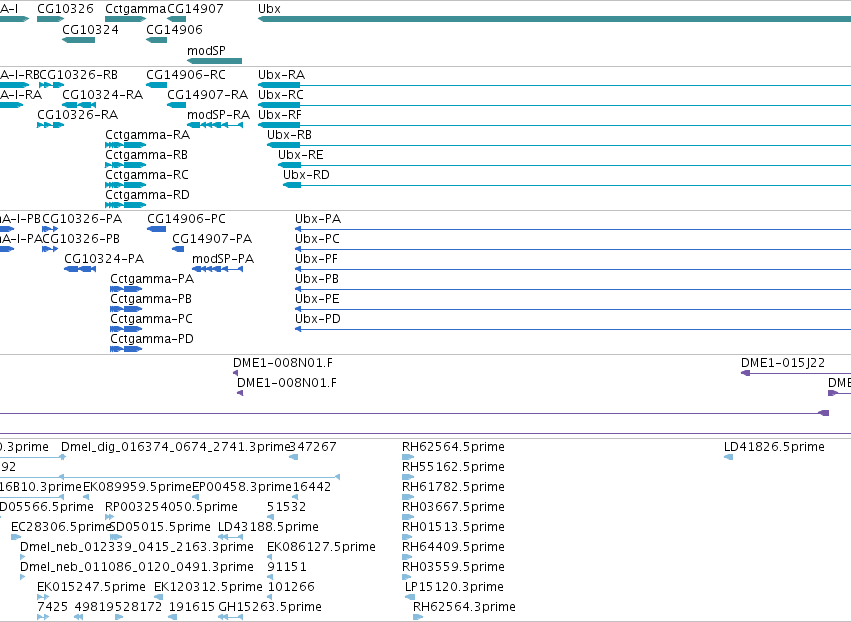Screen dimensions: 851x622
Task: Click the LP15120.3prime EST label
Action: tap(454, 588)
